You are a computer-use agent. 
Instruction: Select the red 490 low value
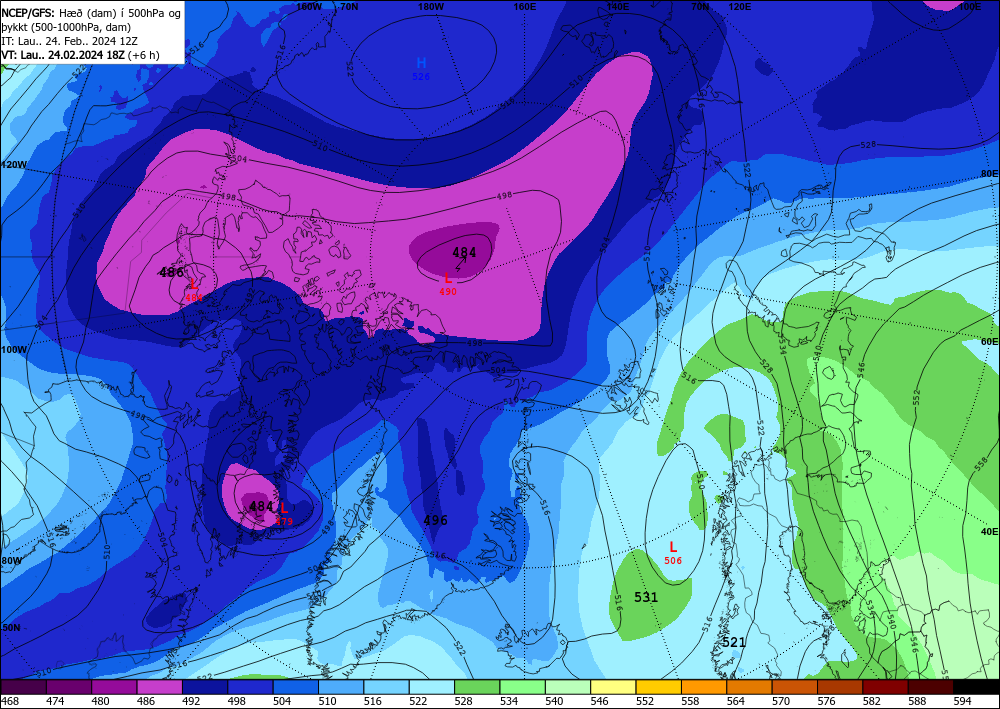click(x=448, y=291)
